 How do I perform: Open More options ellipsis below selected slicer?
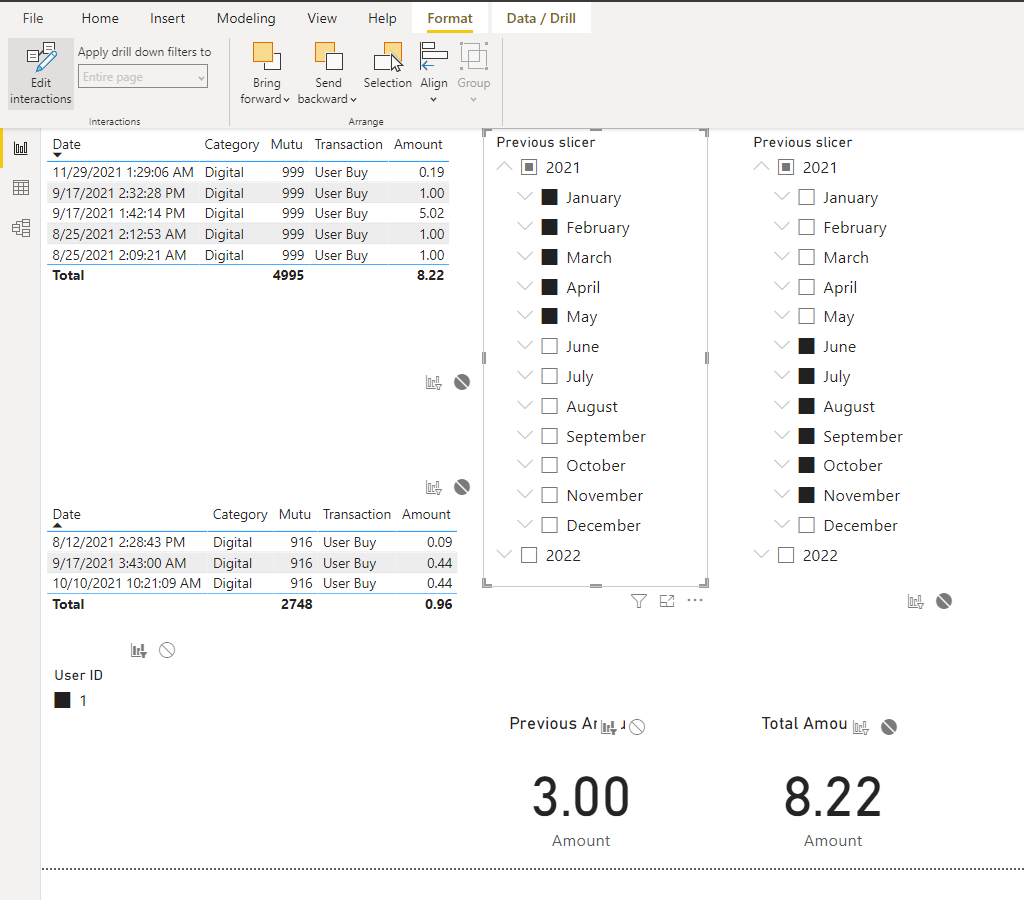click(x=695, y=600)
